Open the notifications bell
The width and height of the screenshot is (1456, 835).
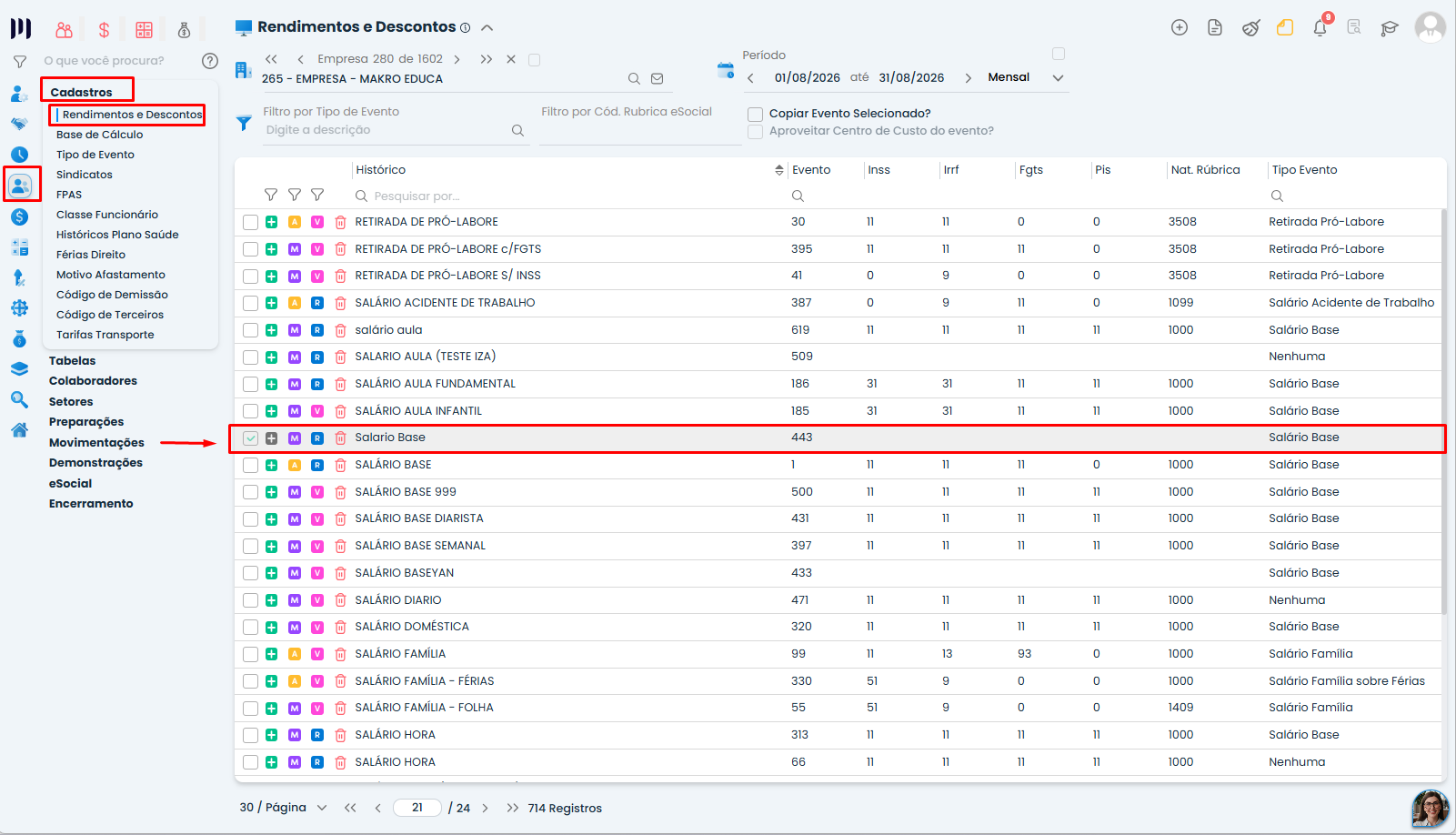tap(1320, 27)
